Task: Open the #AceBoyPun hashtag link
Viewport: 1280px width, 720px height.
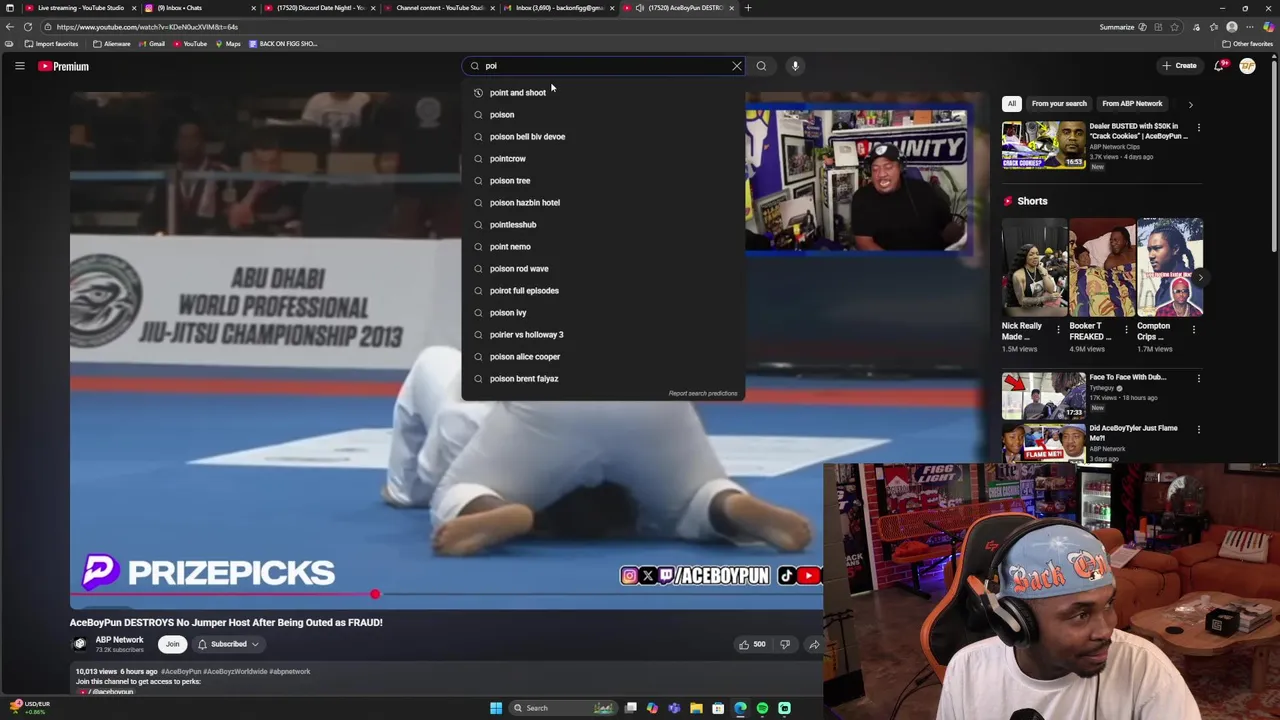Action: 181,672
